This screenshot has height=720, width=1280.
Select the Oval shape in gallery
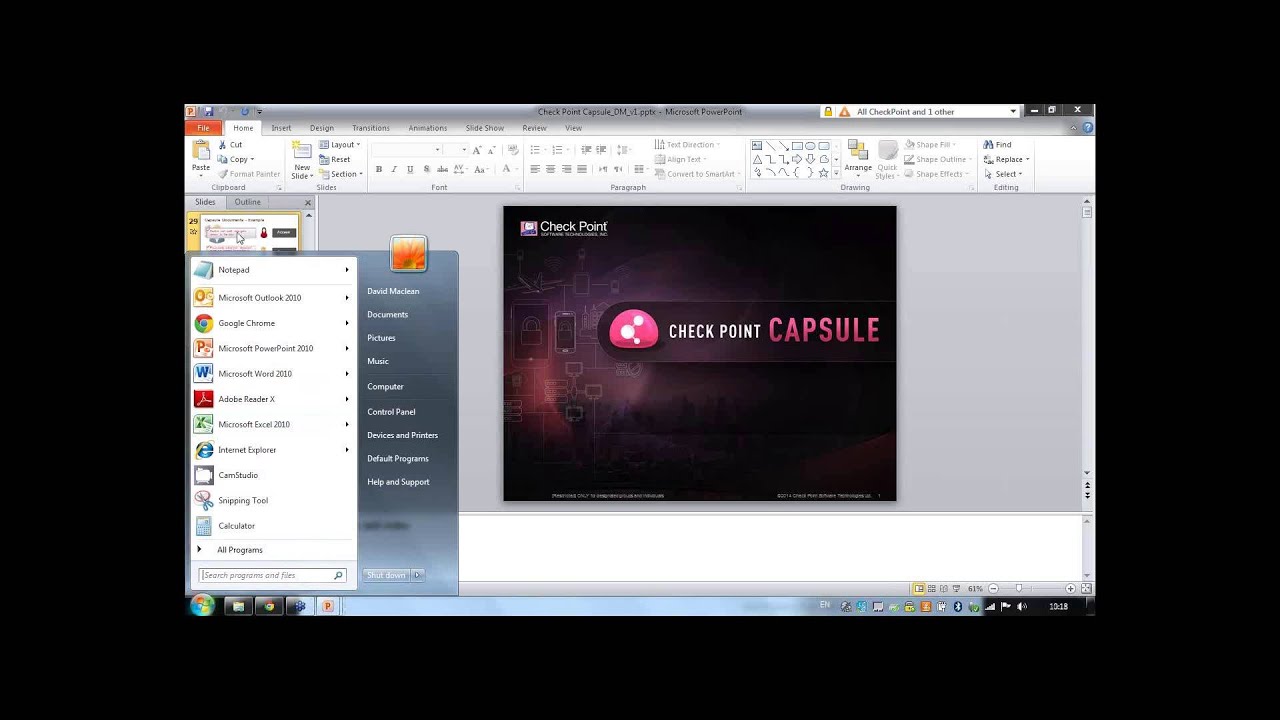click(810, 146)
